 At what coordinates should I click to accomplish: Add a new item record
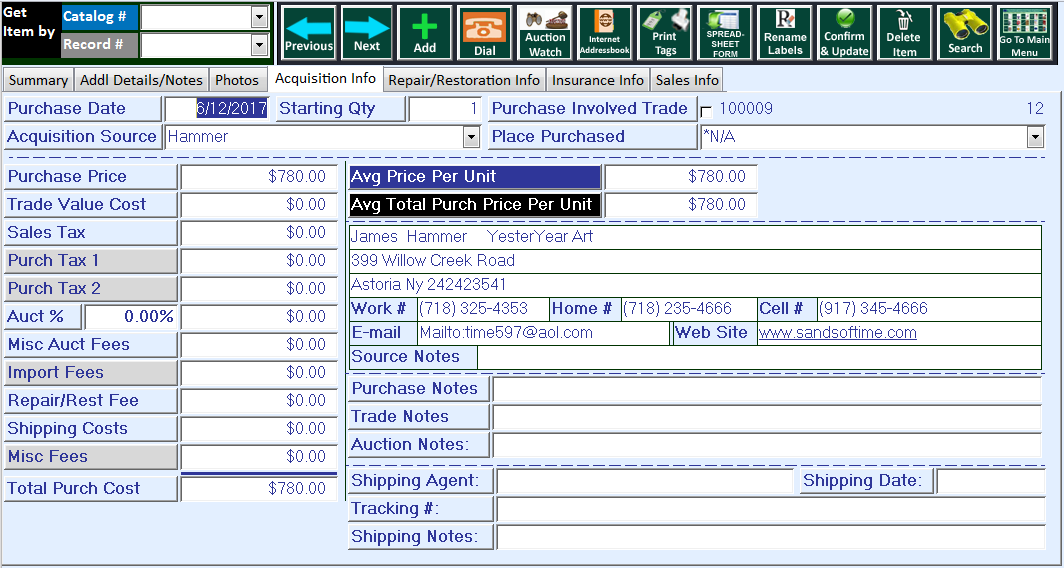click(x=425, y=33)
